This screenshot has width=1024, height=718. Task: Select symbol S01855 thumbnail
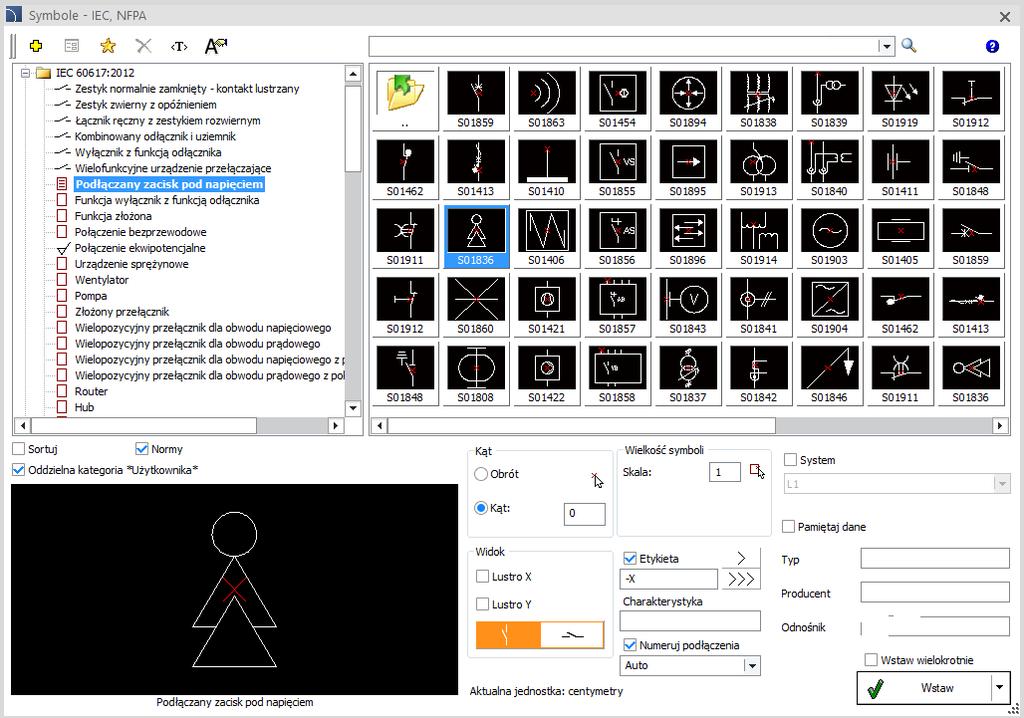617,167
